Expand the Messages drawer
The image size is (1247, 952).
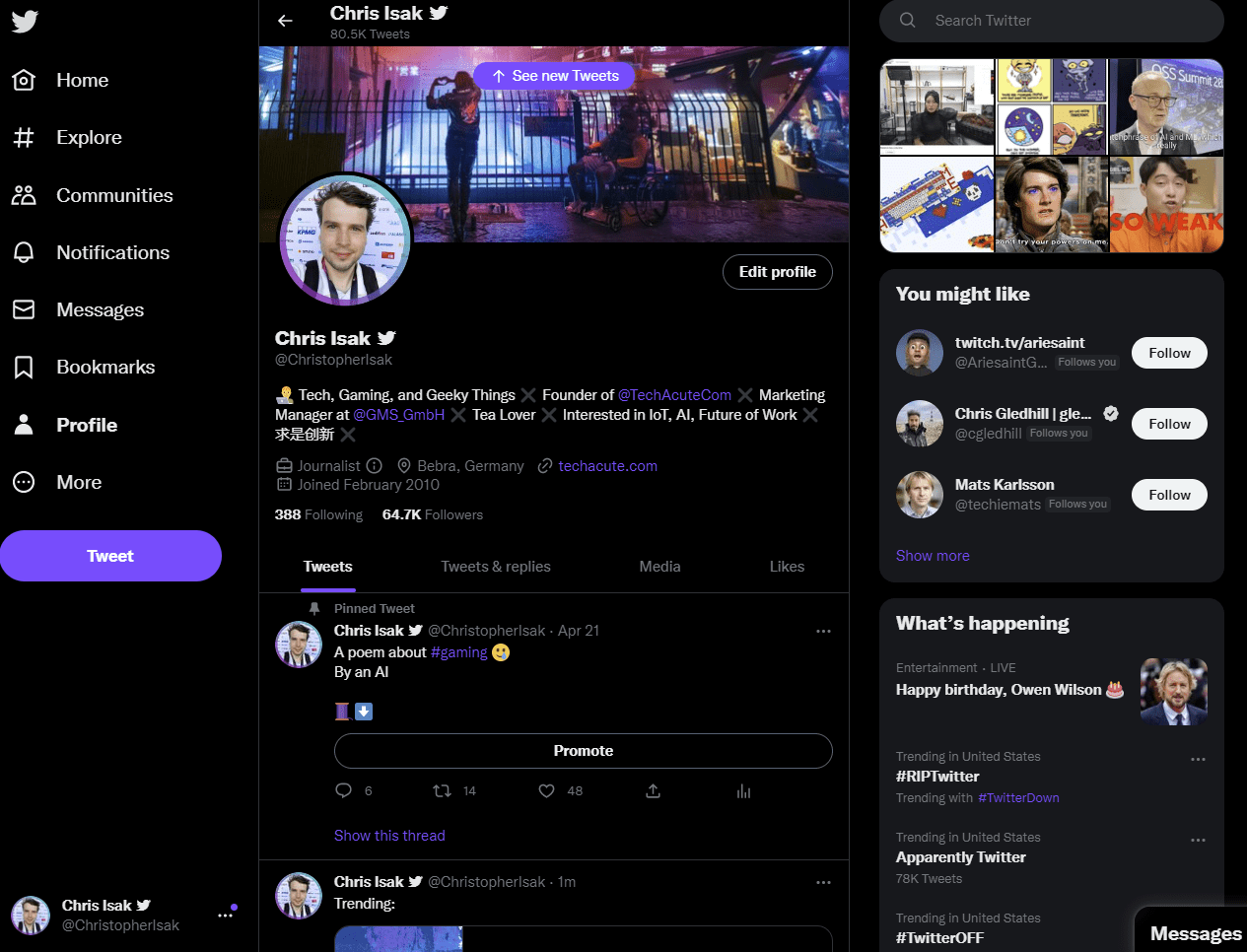pyautogui.click(x=1191, y=932)
